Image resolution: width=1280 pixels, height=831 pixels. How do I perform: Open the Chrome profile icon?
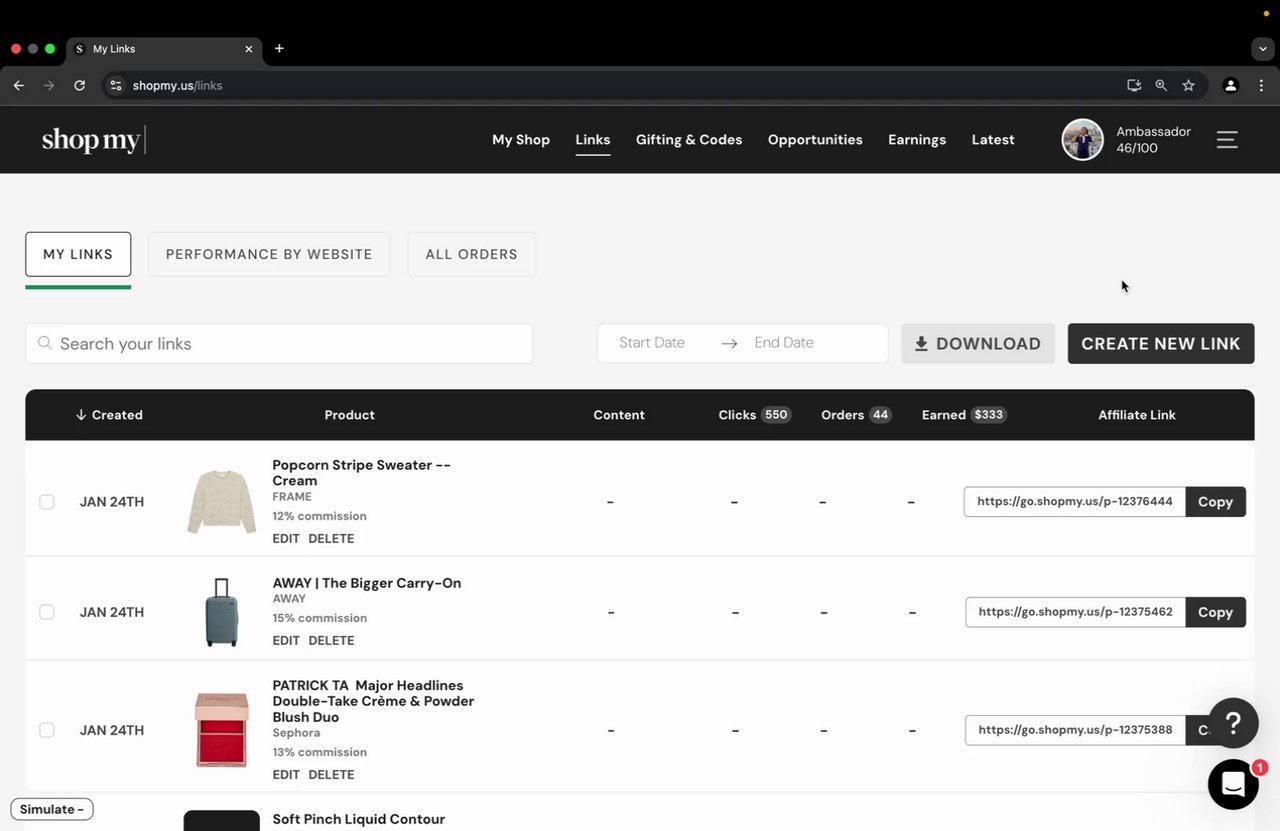[1231, 86]
